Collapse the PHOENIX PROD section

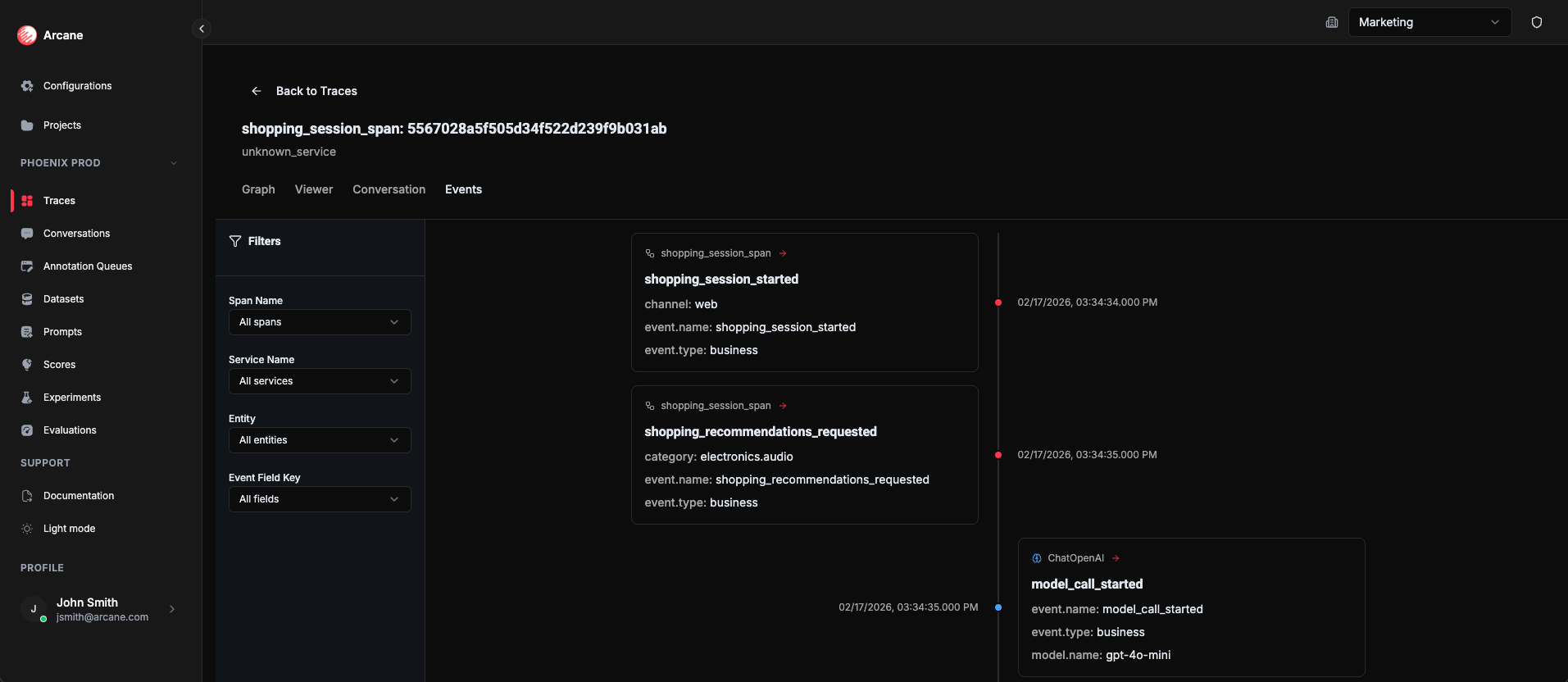[x=174, y=163]
